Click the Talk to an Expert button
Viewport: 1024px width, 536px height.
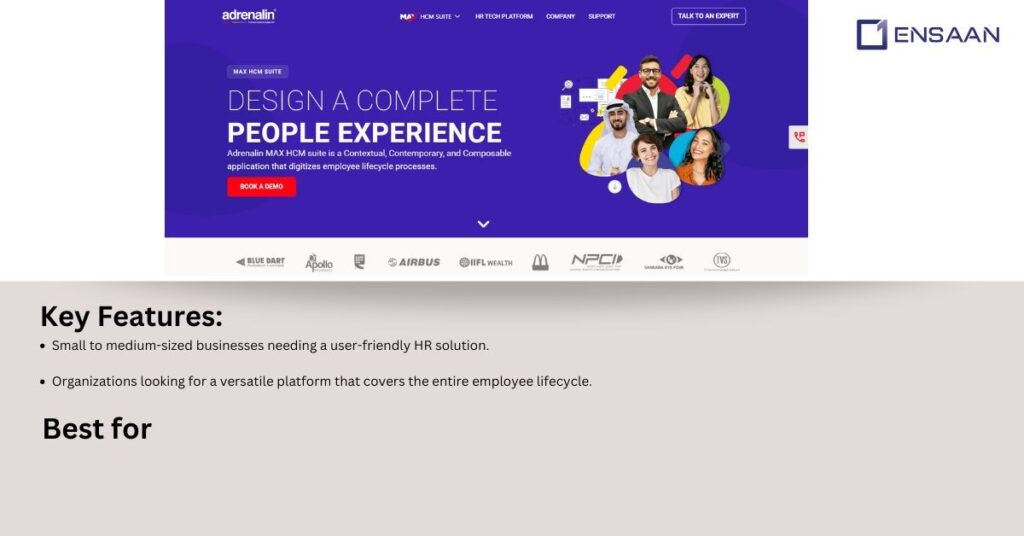(708, 16)
